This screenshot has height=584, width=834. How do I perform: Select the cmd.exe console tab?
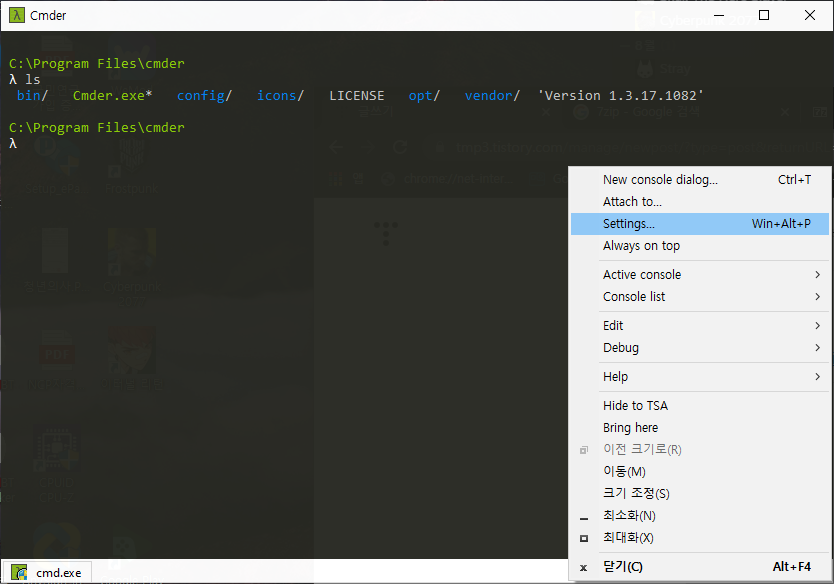[x=47, y=572]
